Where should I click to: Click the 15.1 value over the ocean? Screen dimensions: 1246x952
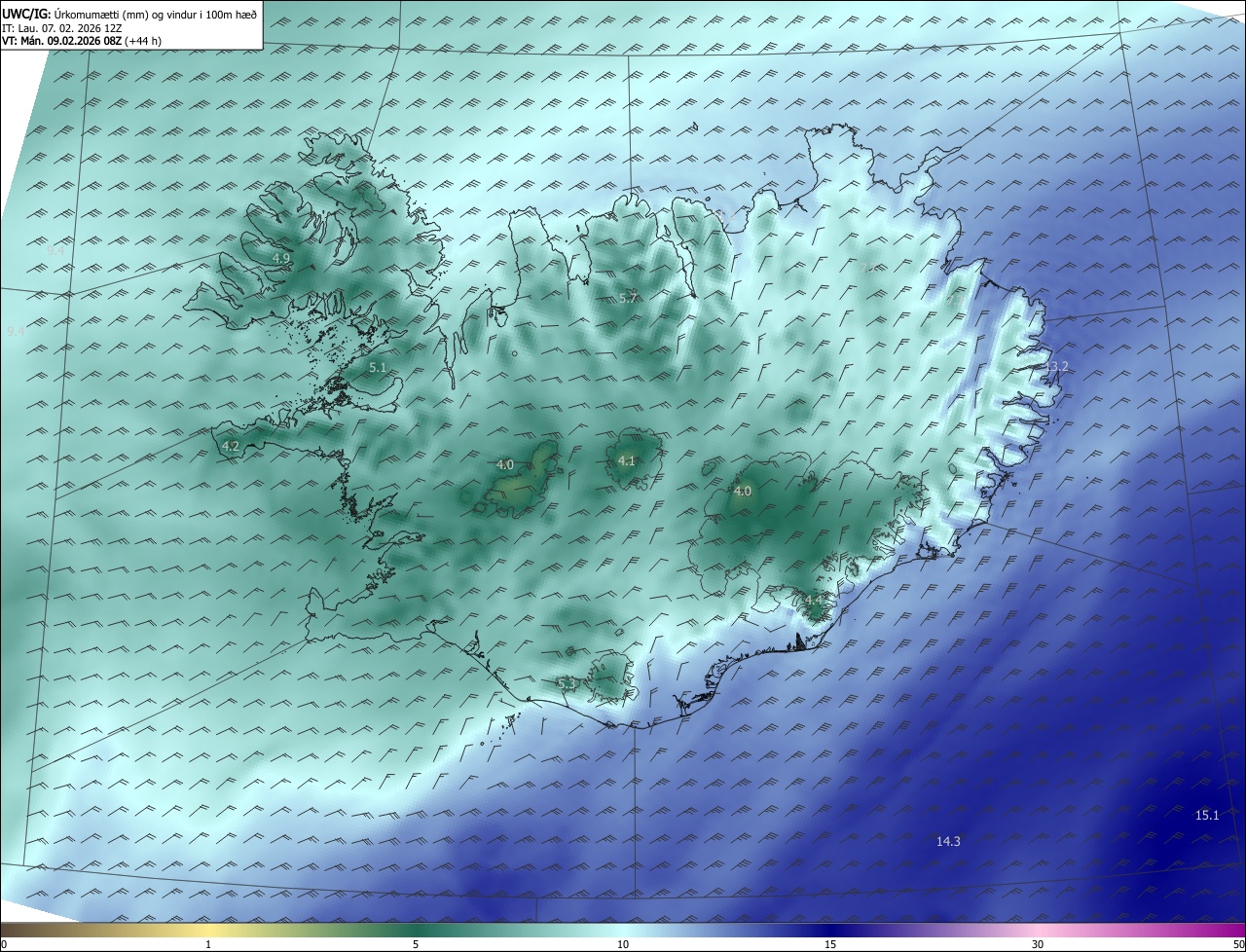[x=1207, y=815]
